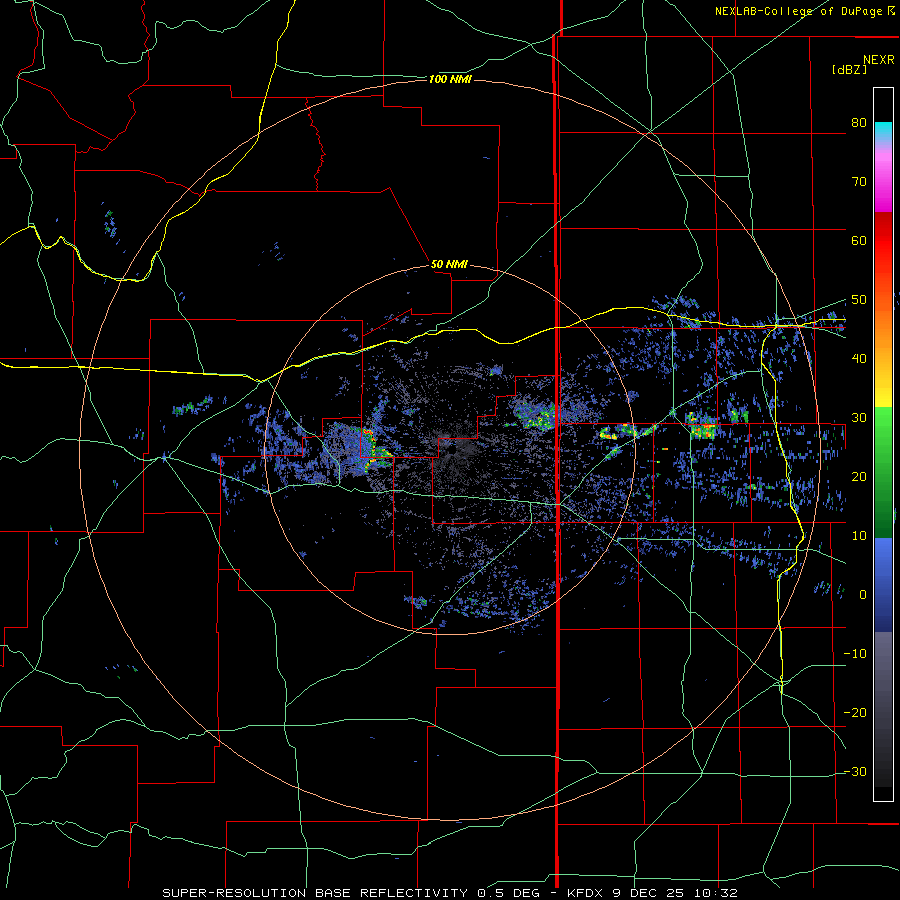Click the 50 value on the dBZ scale
This screenshot has height=900, width=900.
(859, 300)
